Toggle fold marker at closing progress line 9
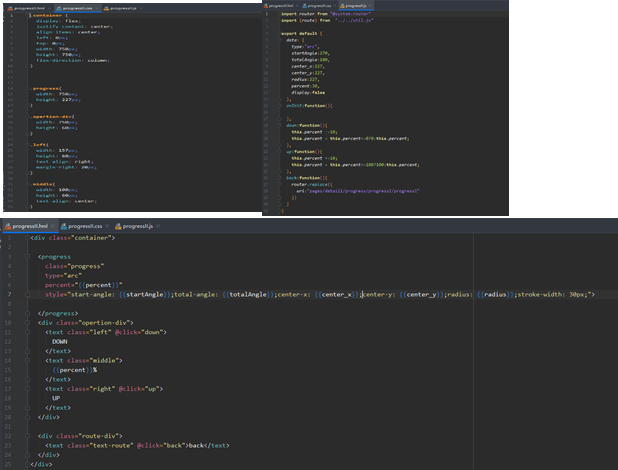 coord(27,313)
